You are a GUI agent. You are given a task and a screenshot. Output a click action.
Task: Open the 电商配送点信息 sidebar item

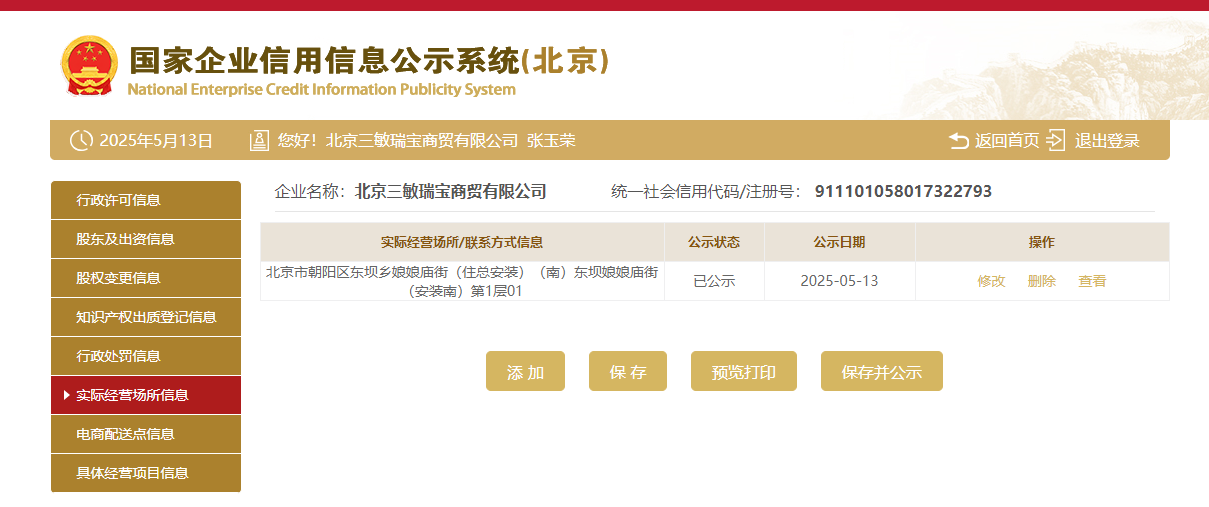146,434
